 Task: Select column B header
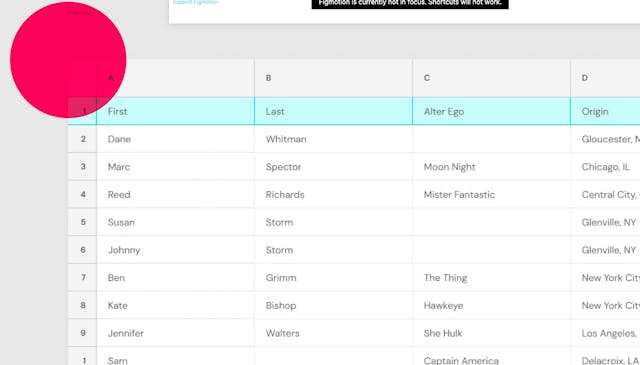point(333,78)
